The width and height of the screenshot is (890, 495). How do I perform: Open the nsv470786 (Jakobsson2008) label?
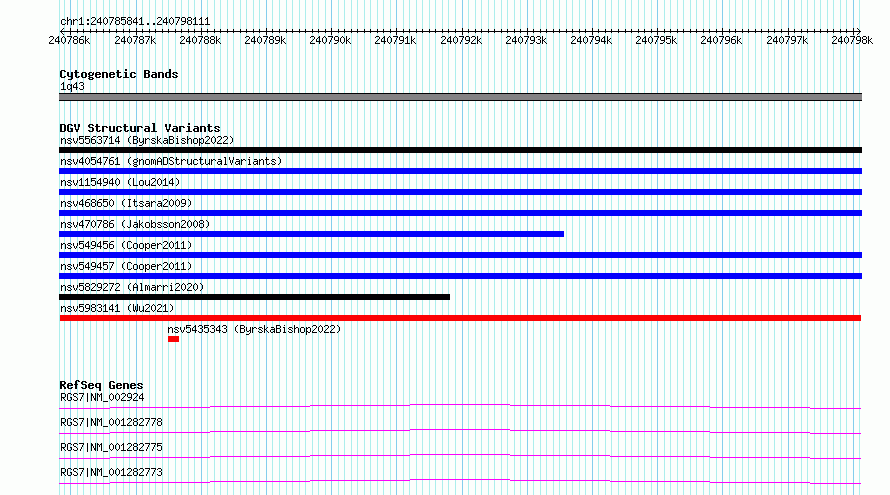[x=135, y=224]
